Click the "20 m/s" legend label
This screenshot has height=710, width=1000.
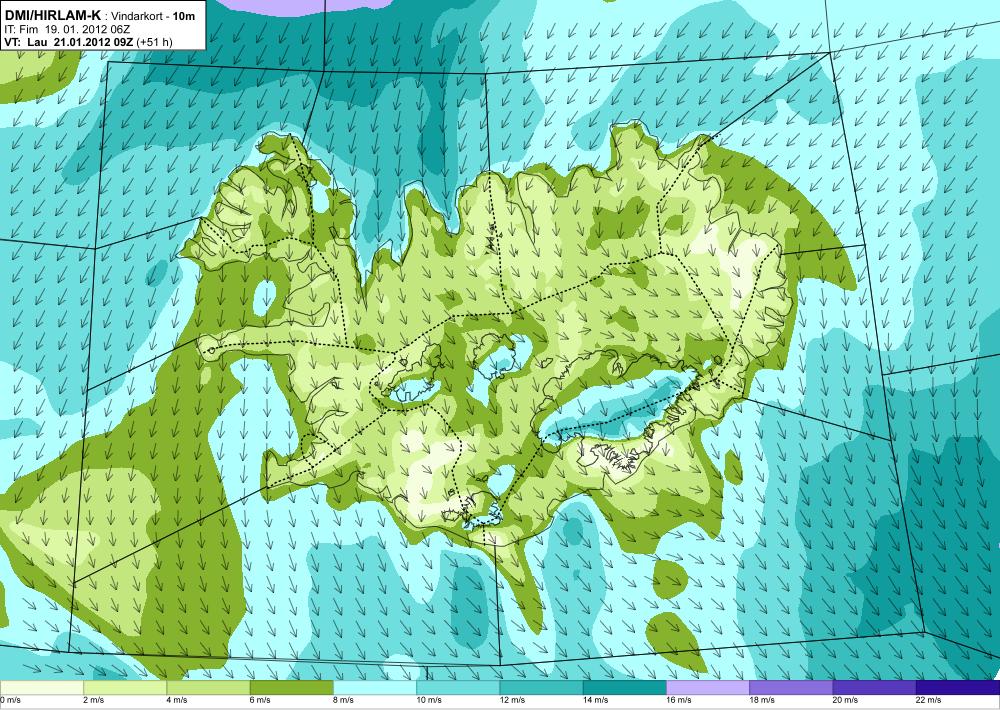coord(845,700)
